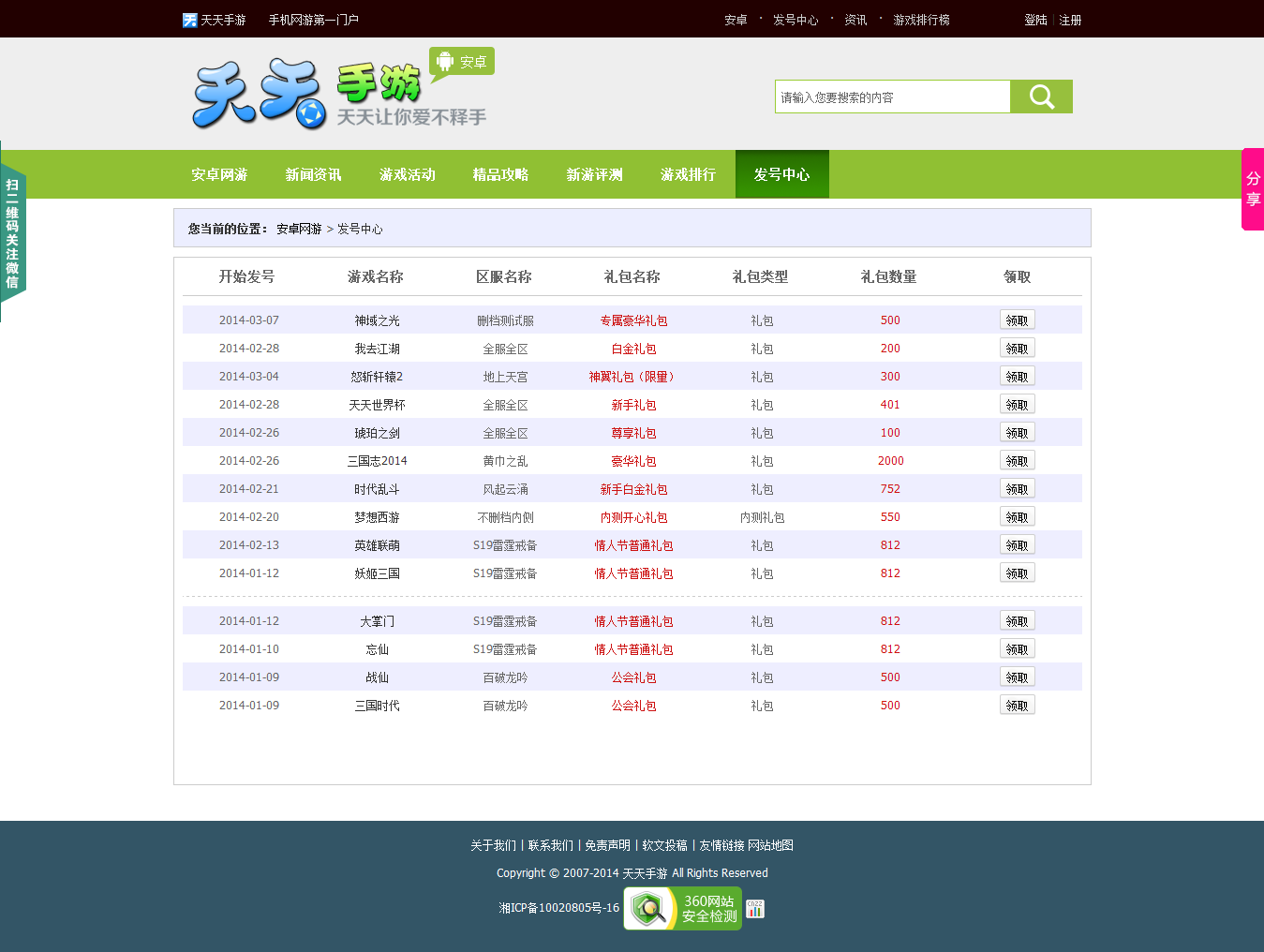Switch to the 安卓网游 navigation tab
The height and width of the screenshot is (952, 1264).
(x=219, y=173)
